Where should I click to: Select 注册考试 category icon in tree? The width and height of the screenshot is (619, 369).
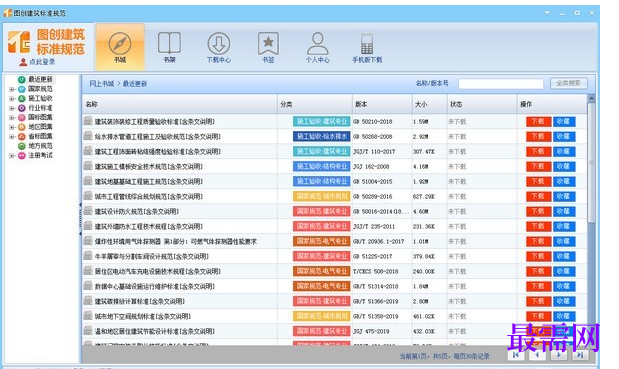click(22, 155)
